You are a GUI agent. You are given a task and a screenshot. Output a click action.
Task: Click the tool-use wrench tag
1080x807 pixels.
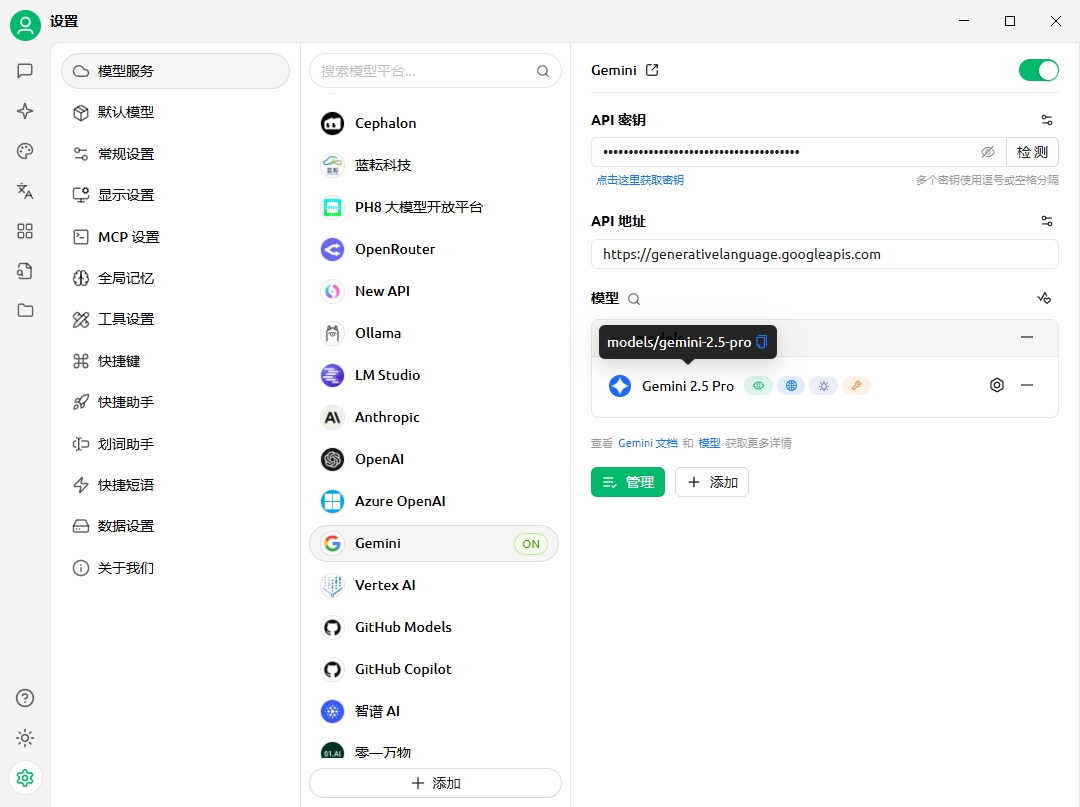pyautogui.click(x=857, y=386)
